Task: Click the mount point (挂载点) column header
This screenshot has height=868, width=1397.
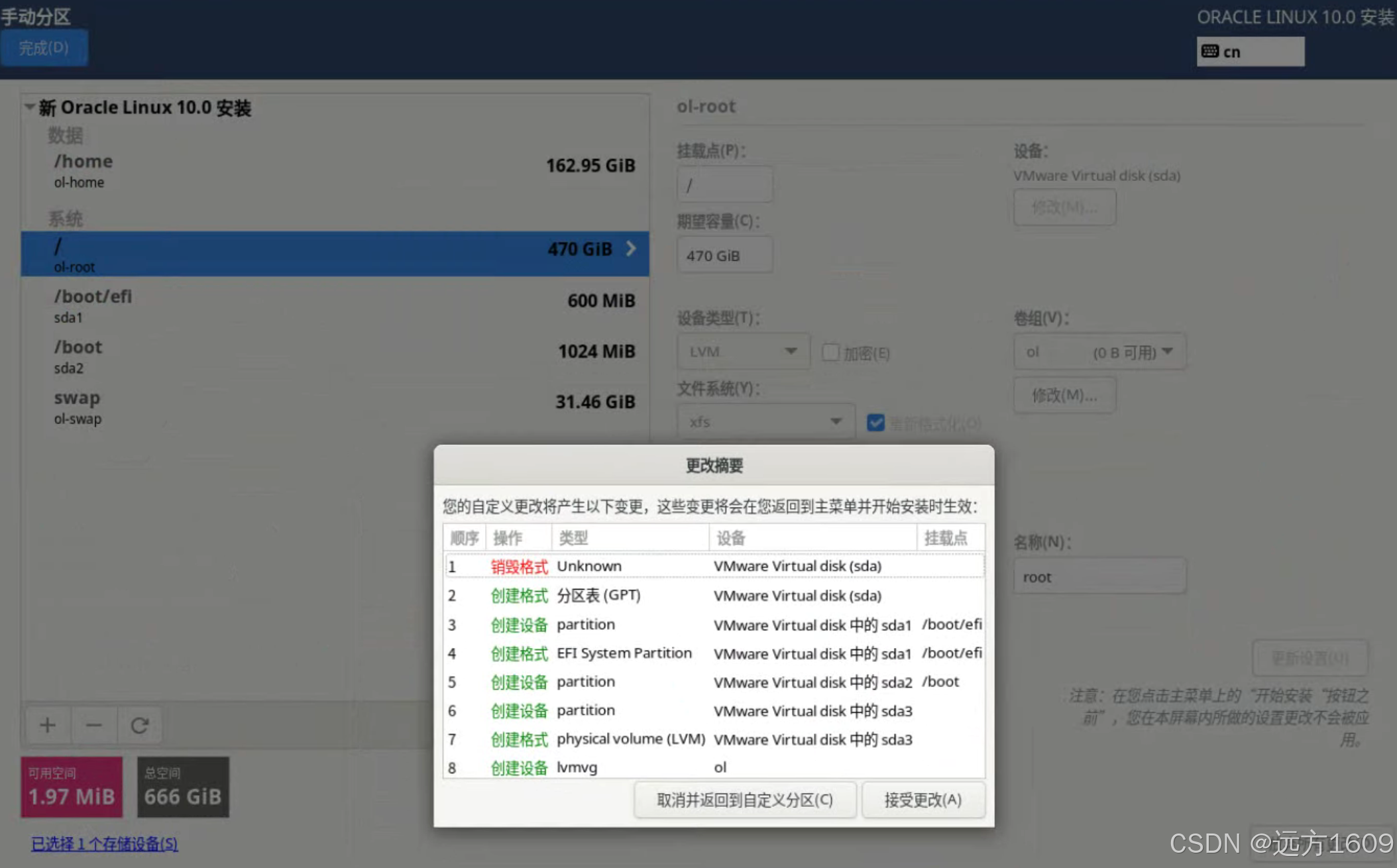Action: [951, 537]
